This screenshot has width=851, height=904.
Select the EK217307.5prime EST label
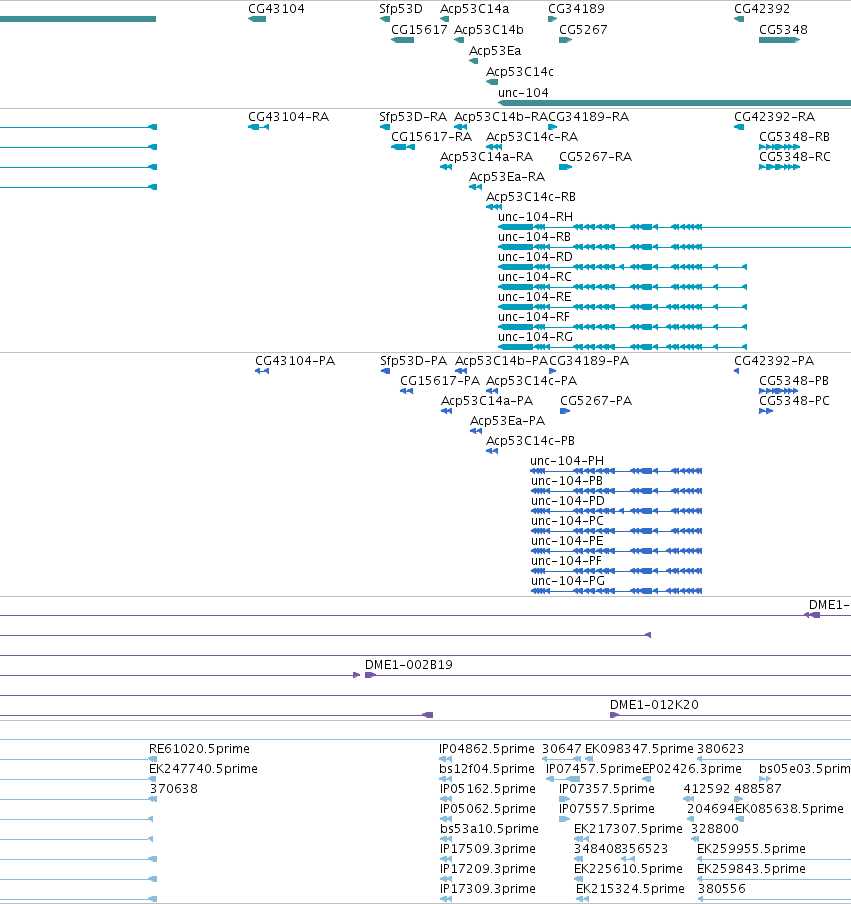coord(628,828)
